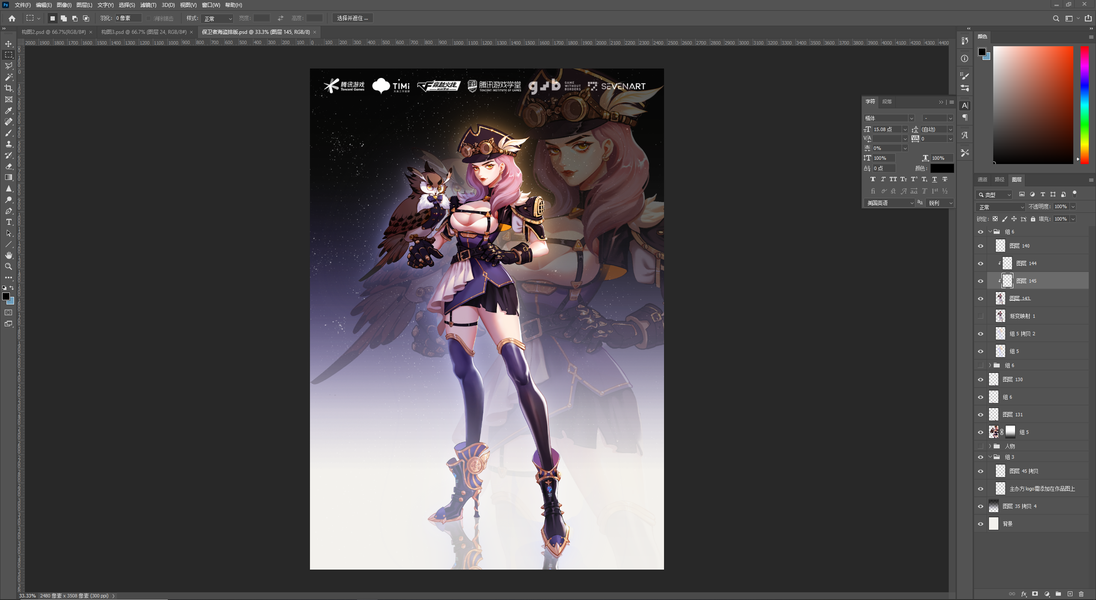Viewport: 1096px width, 600px height.
Task: Click the hue slider strip in Color panel
Action: [1084, 105]
